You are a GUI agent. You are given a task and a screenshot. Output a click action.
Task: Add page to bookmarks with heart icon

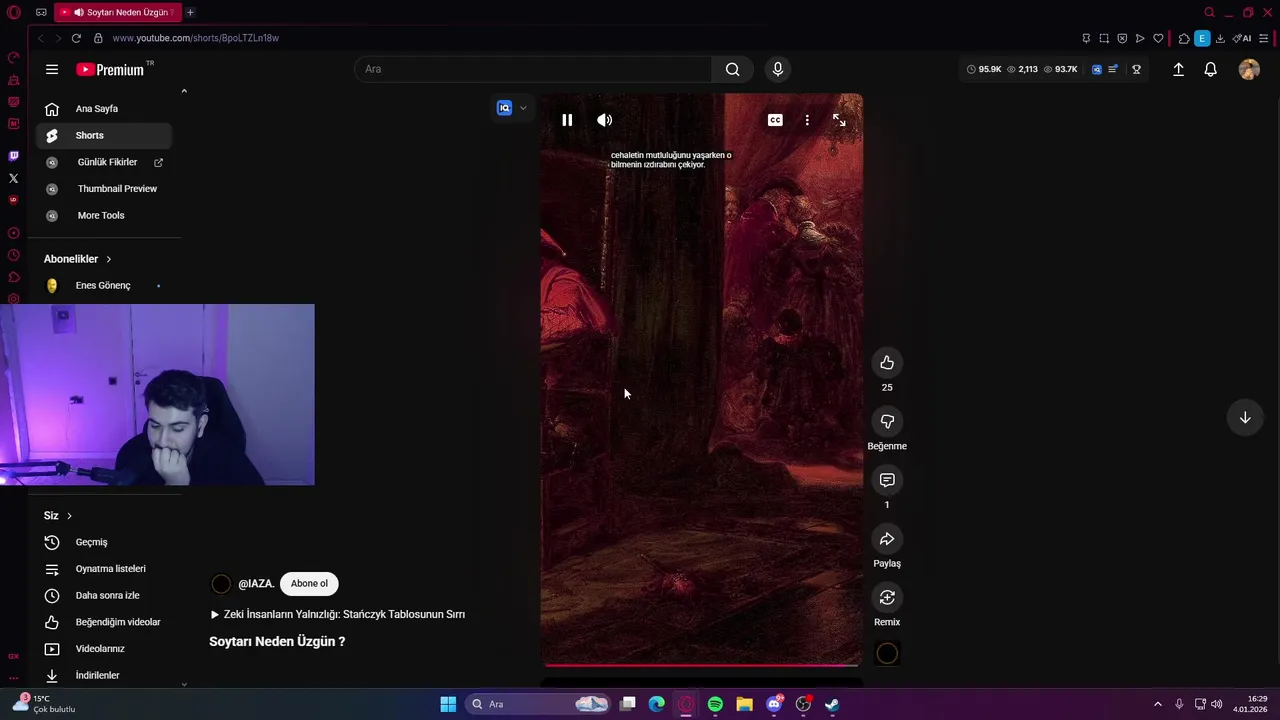click(1158, 38)
